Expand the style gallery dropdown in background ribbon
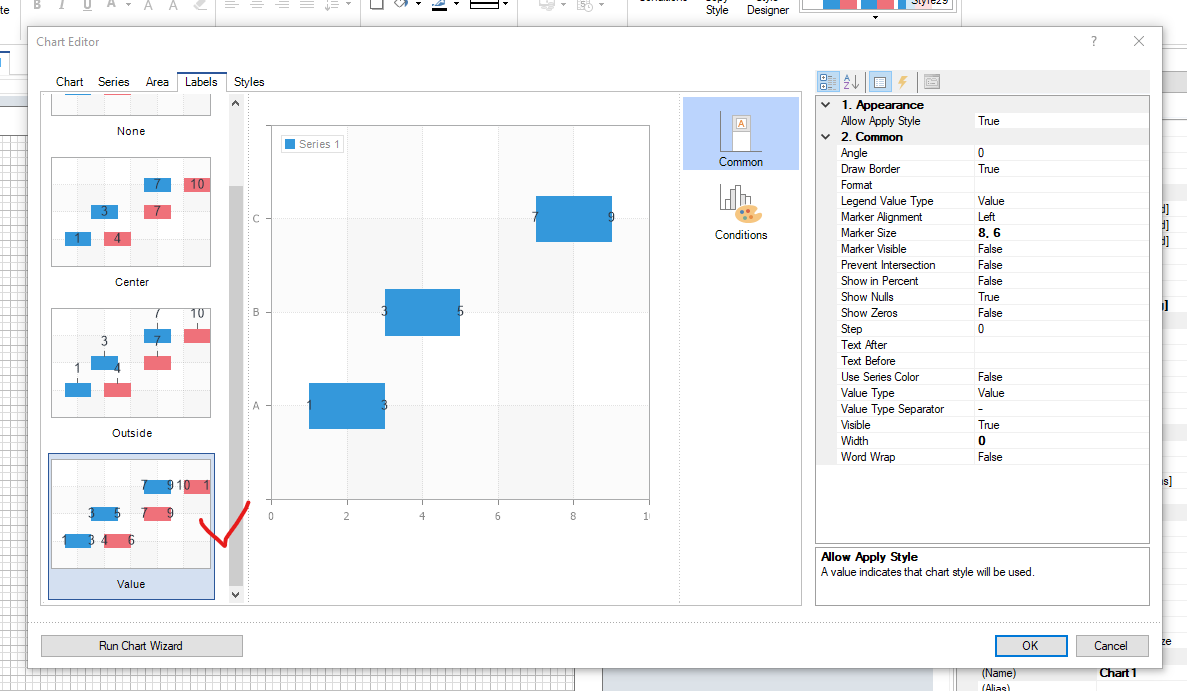Viewport: 1187px width, 691px height. point(875,17)
